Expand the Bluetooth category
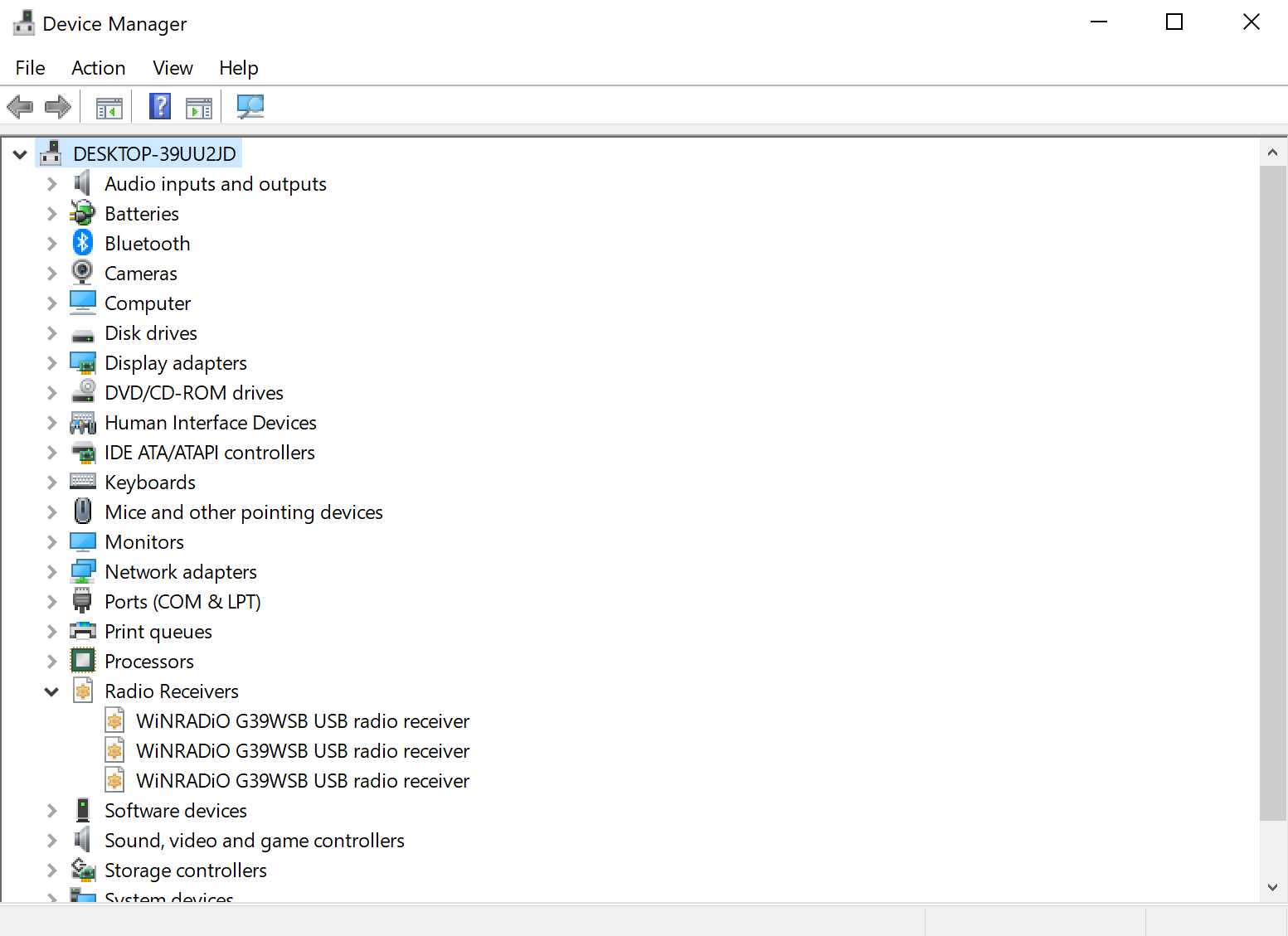Screen dimensions: 1288x936 click(x=51, y=244)
